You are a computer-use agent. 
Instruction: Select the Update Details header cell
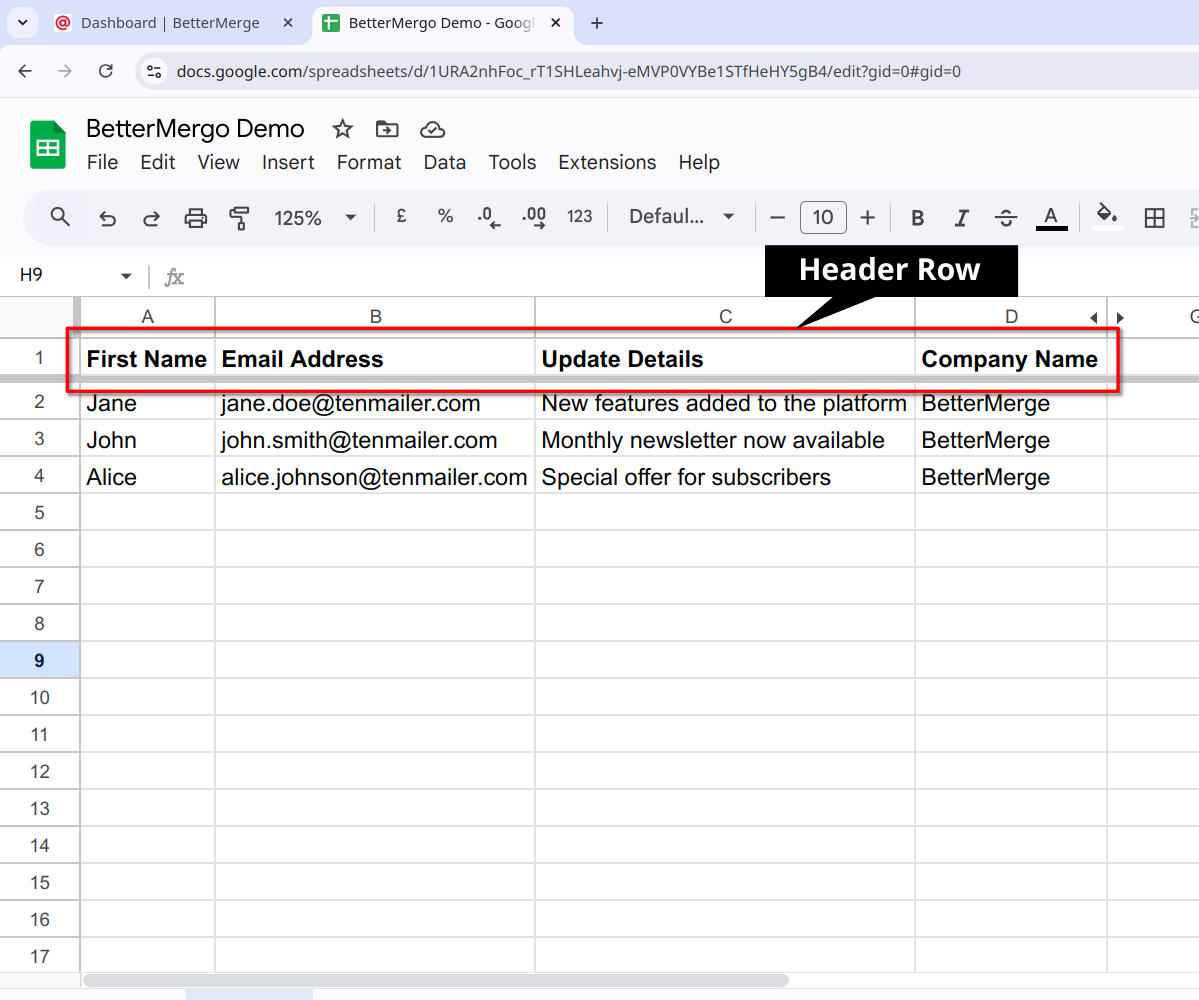[x=725, y=359]
